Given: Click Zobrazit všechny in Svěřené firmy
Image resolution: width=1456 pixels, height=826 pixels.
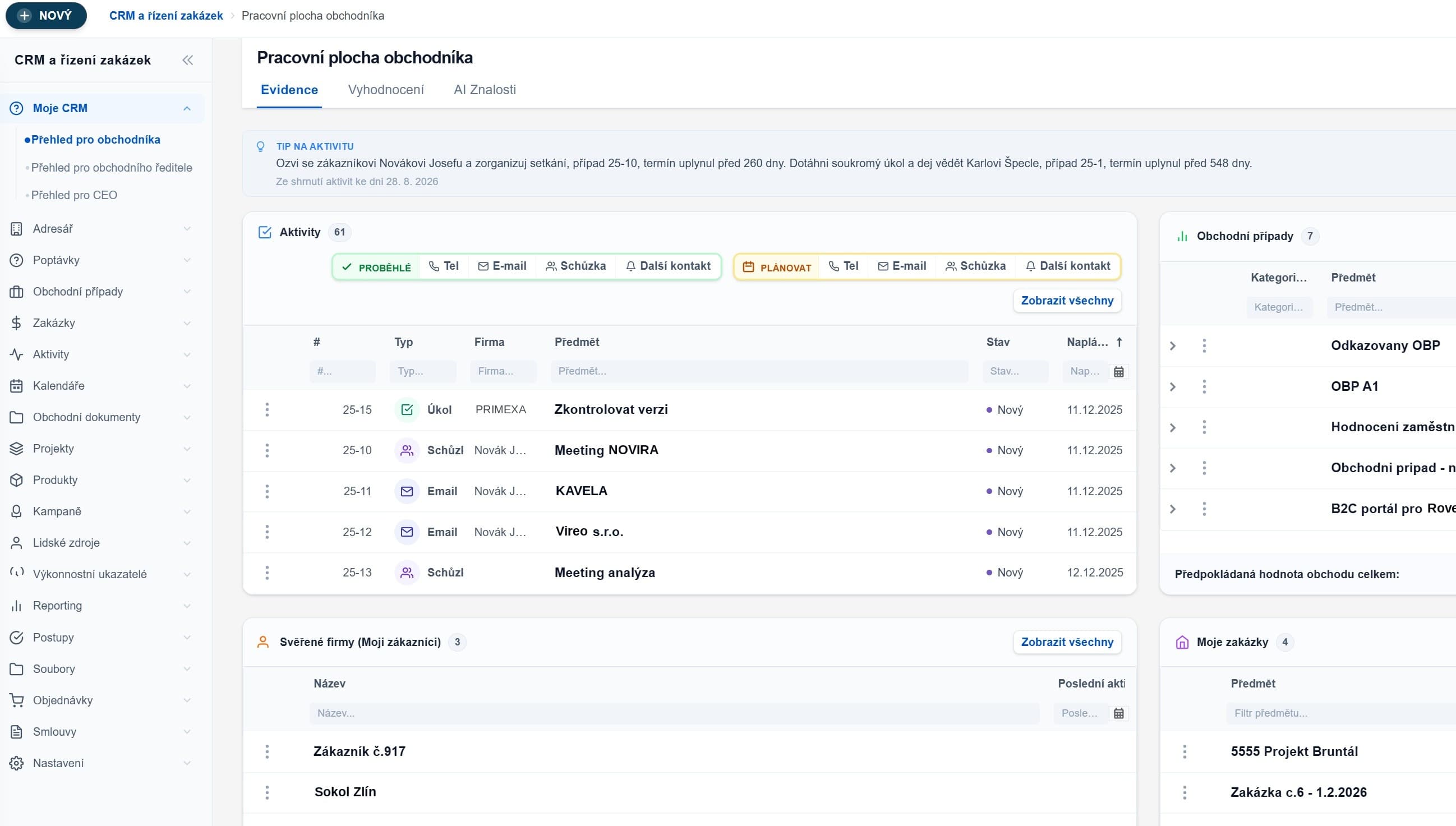Looking at the screenshot, I should point(1067,642).
